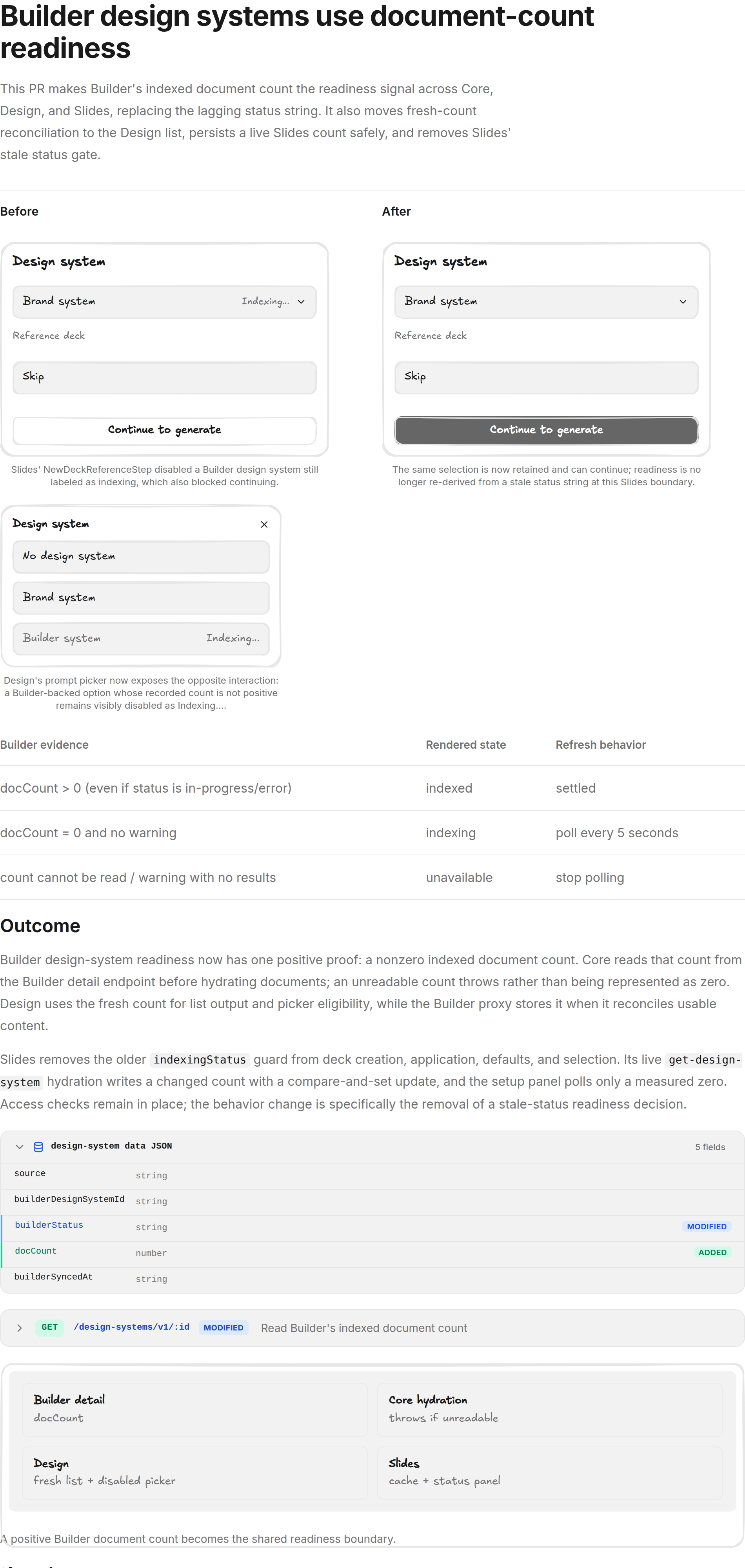Open the Brand system dropdown in After panel

546,302
